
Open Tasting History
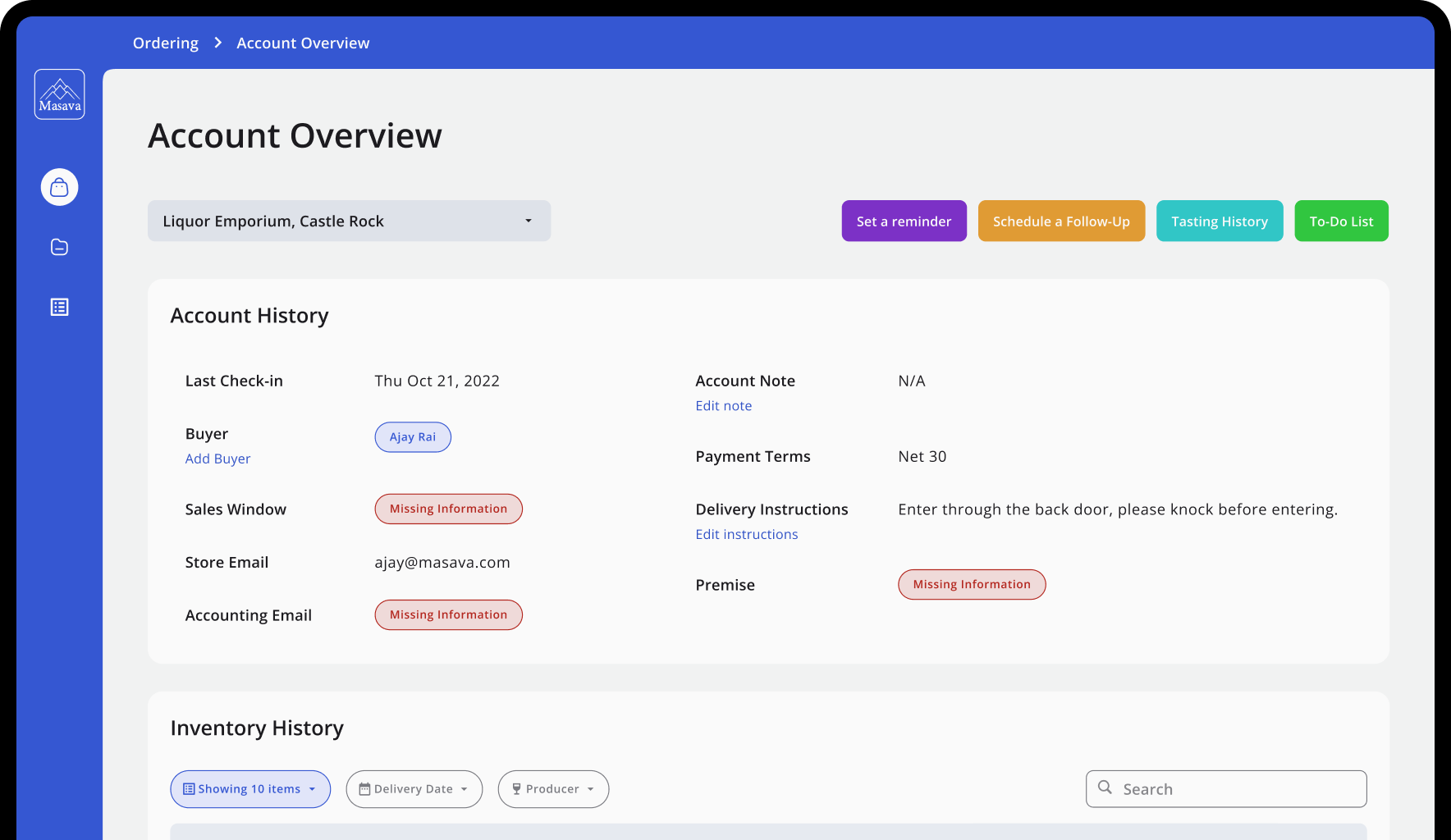(1220, 221)
